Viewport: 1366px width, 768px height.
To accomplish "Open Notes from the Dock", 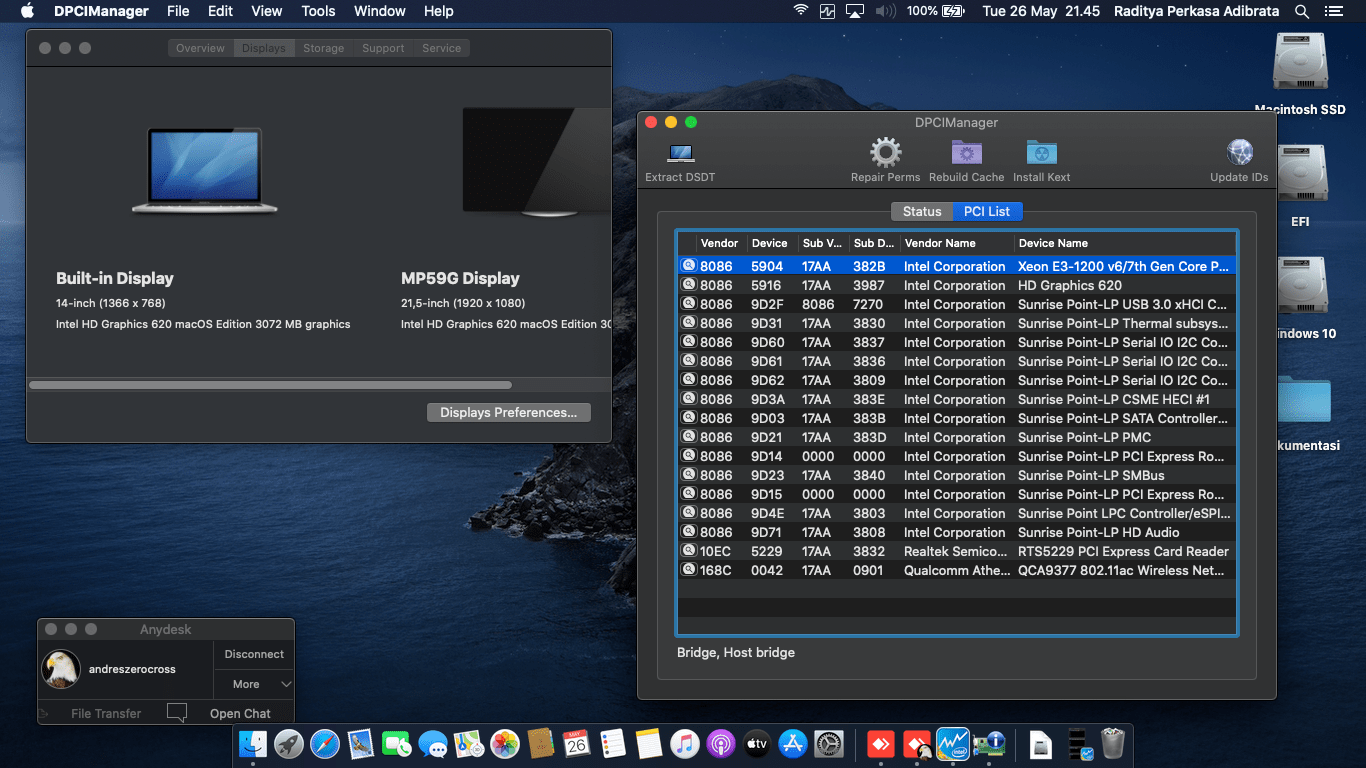I will click(x=649, y=744).
